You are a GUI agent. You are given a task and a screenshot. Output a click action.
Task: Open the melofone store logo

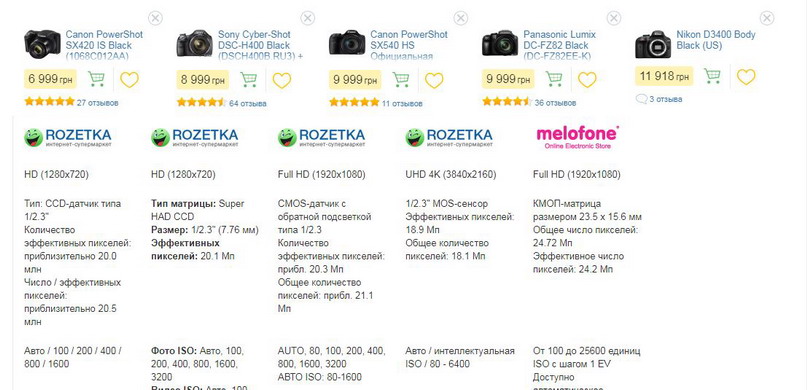tap(577, 137)
